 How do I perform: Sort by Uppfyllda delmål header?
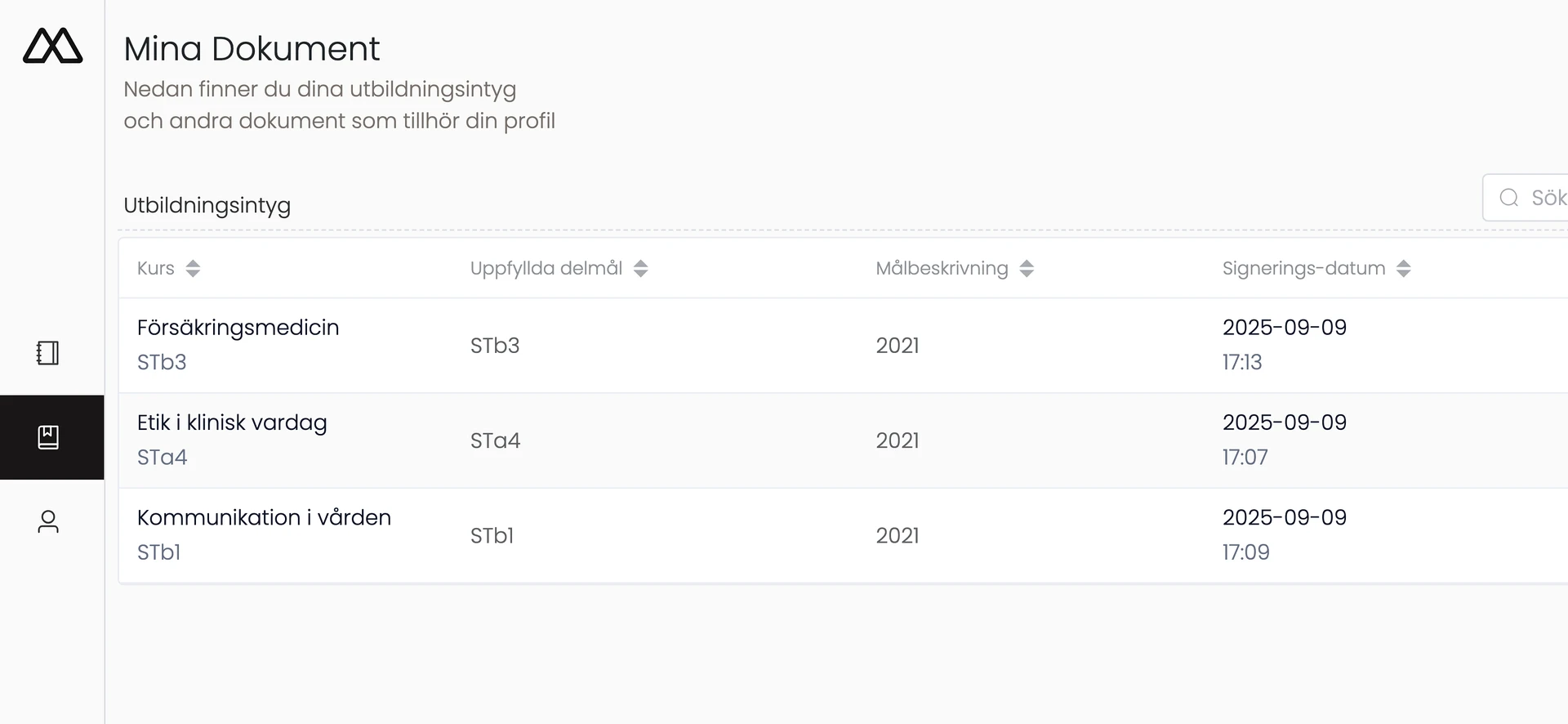point(546,268)
